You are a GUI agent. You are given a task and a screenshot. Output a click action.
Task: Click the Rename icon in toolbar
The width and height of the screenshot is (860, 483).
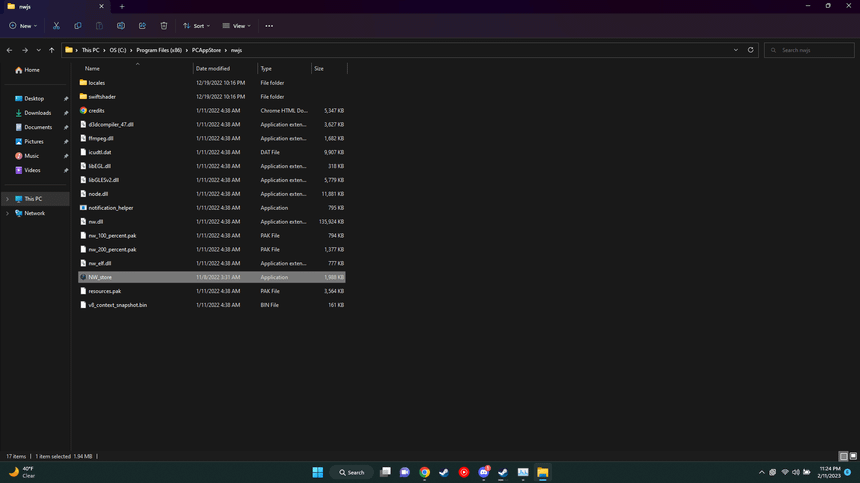[x=121, y=26]
